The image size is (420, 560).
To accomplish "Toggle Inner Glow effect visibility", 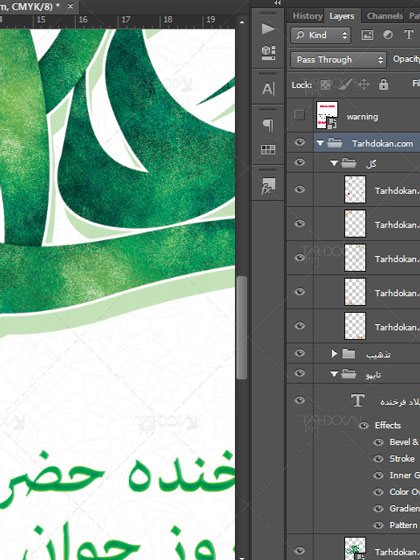I will pos(378,475).
